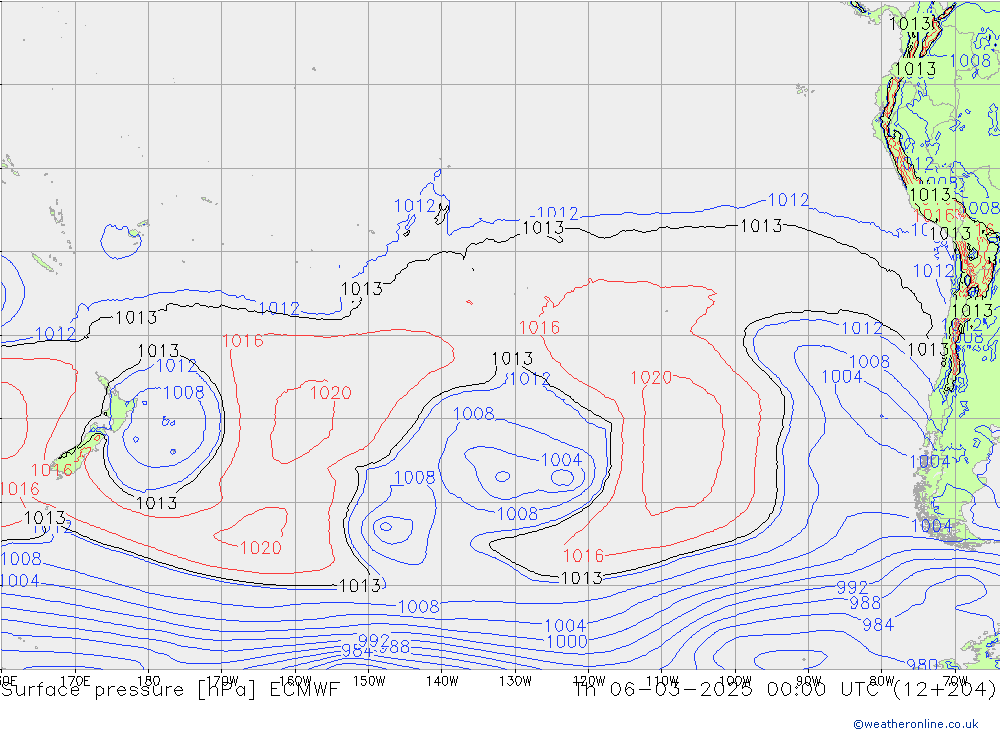Click the red 1020 label east of New Zealand
Viewport: 1000px width, 733px height.
click(330, 393)
